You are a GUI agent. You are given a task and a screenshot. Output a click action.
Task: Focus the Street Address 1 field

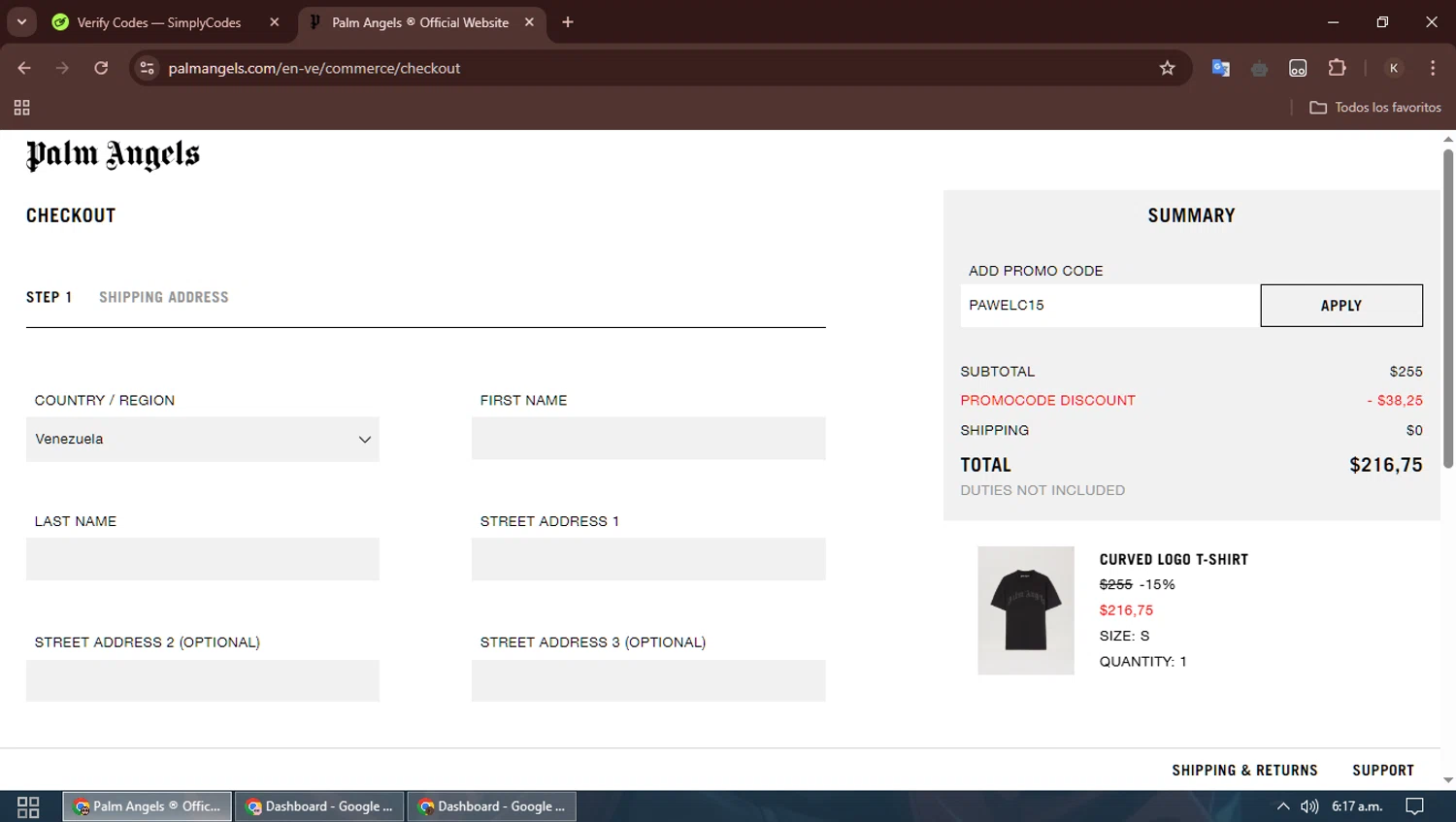point(648,559)
